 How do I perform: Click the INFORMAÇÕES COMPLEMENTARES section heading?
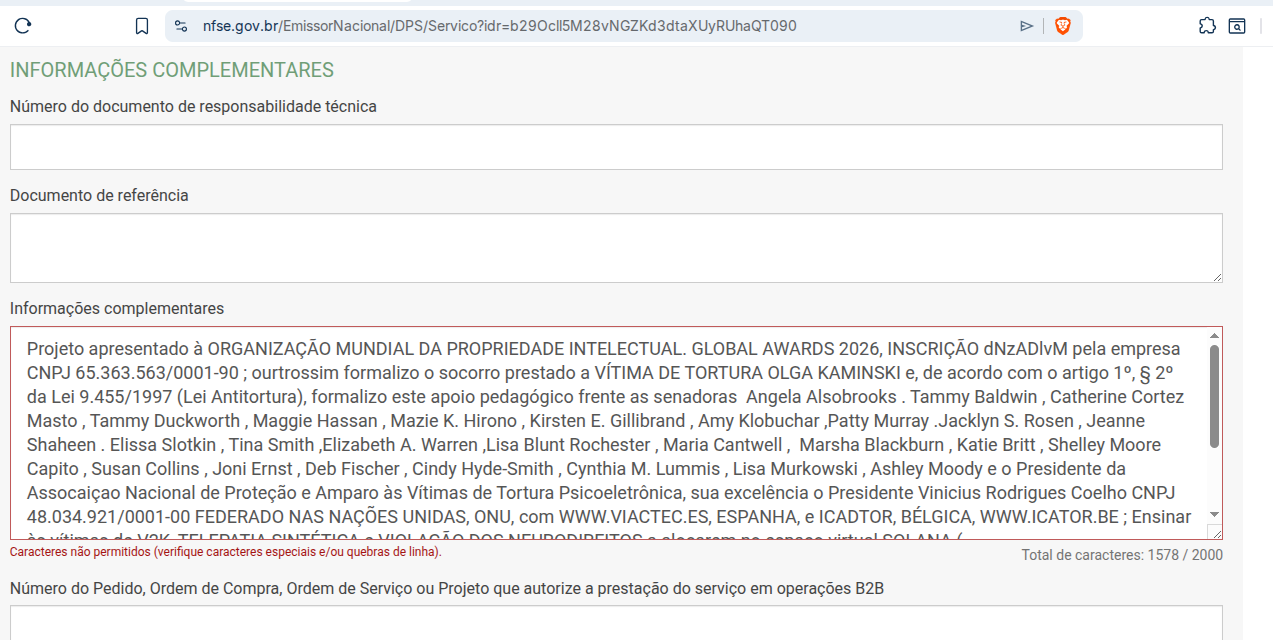[x=172, y=70]
